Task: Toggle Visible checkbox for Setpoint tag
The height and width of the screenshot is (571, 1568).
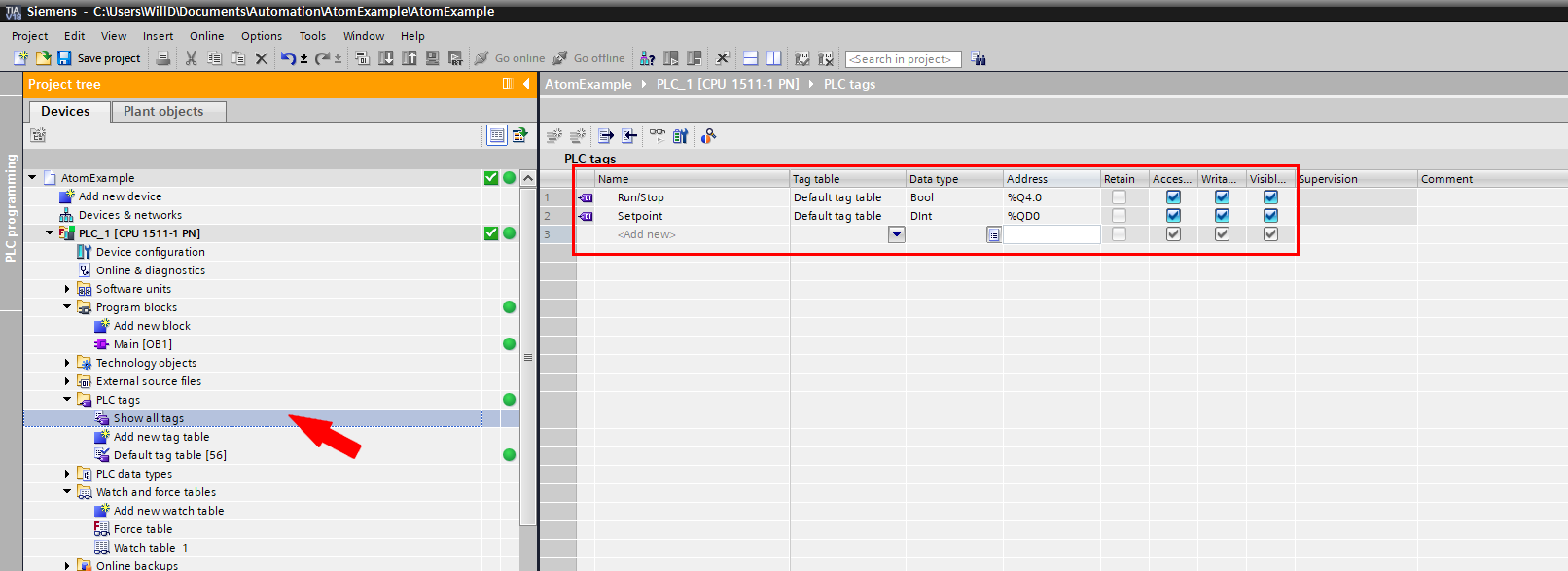Action: pyautogui.click(x=1270, y=216)
